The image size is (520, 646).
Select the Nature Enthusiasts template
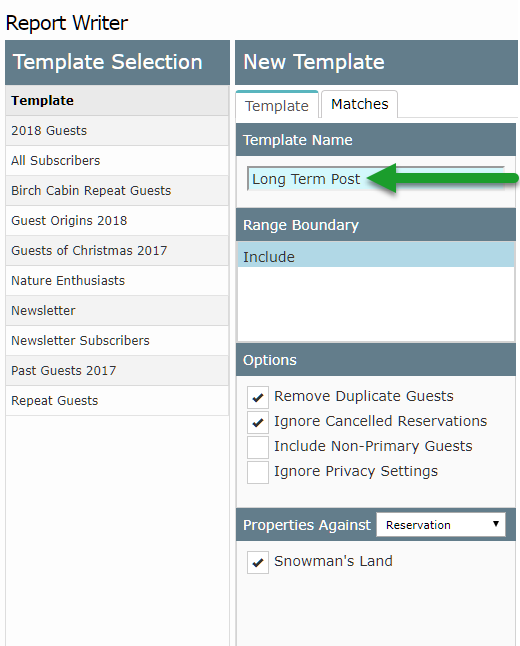click(x=117, y=281)
